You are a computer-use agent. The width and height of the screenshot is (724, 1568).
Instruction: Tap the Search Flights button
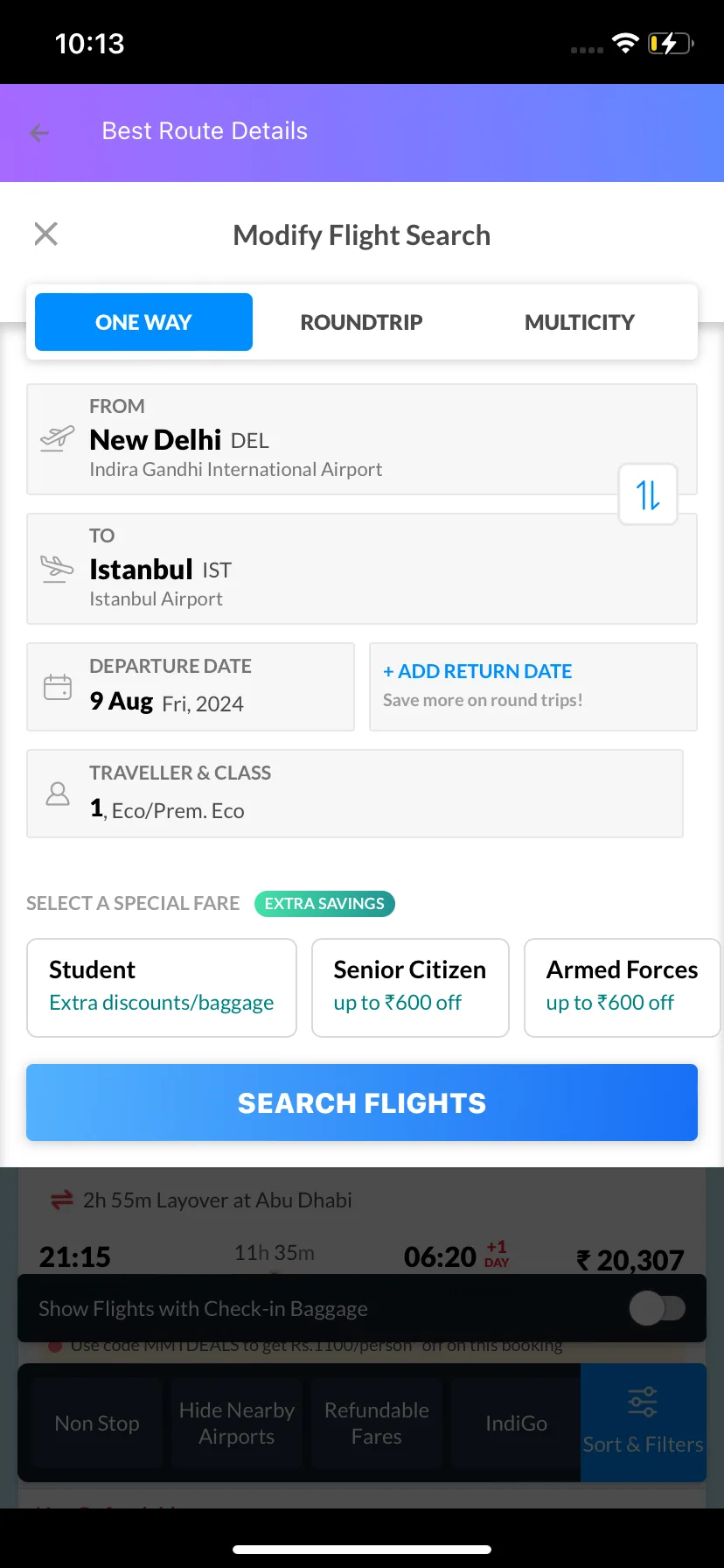pyautogui.click(x=362, y=1102)
